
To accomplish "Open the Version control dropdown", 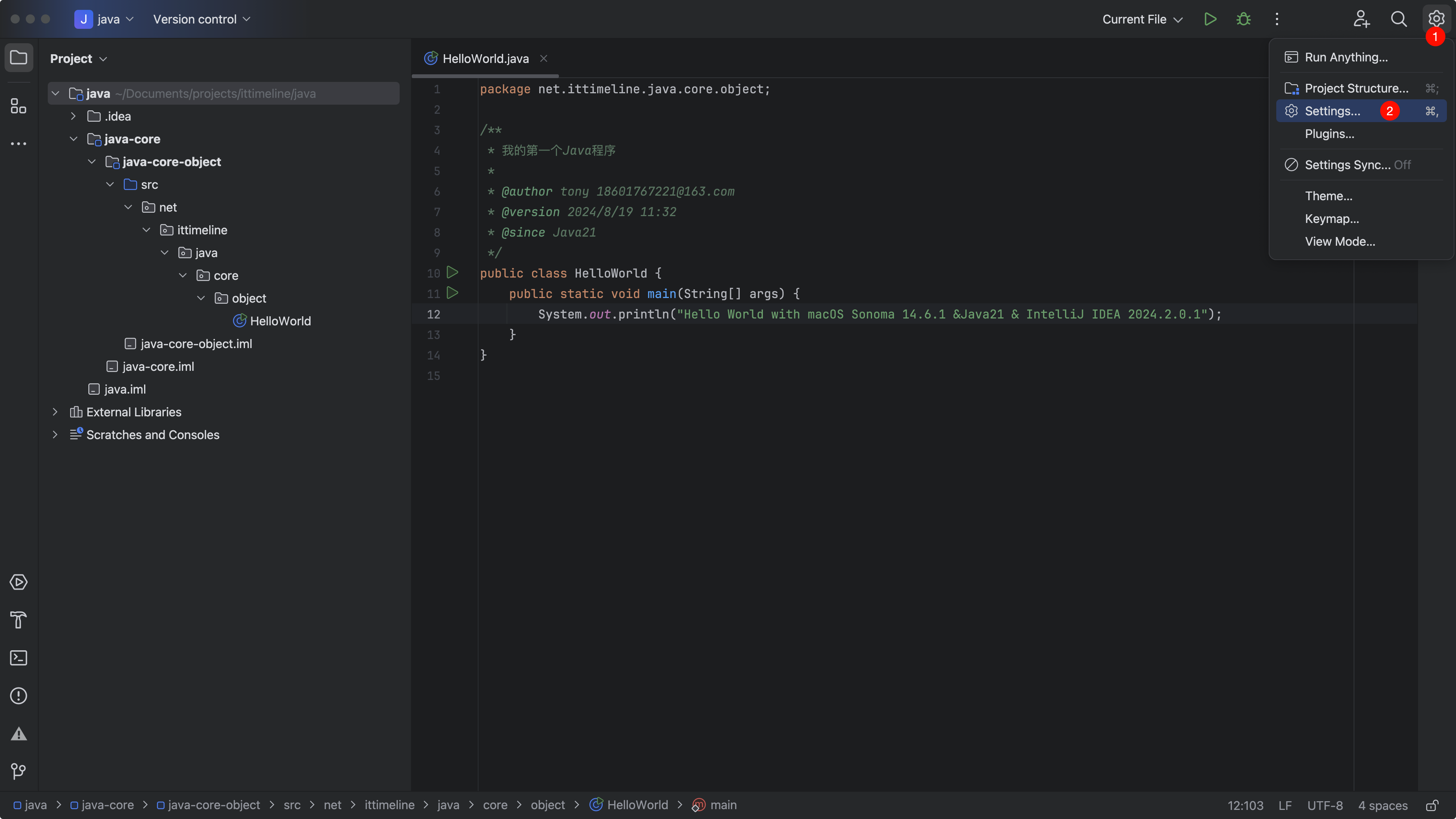I will click(201, 19).
